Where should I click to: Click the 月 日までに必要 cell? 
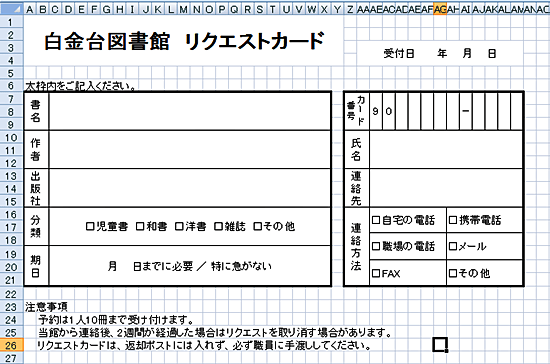click(190, 266)
